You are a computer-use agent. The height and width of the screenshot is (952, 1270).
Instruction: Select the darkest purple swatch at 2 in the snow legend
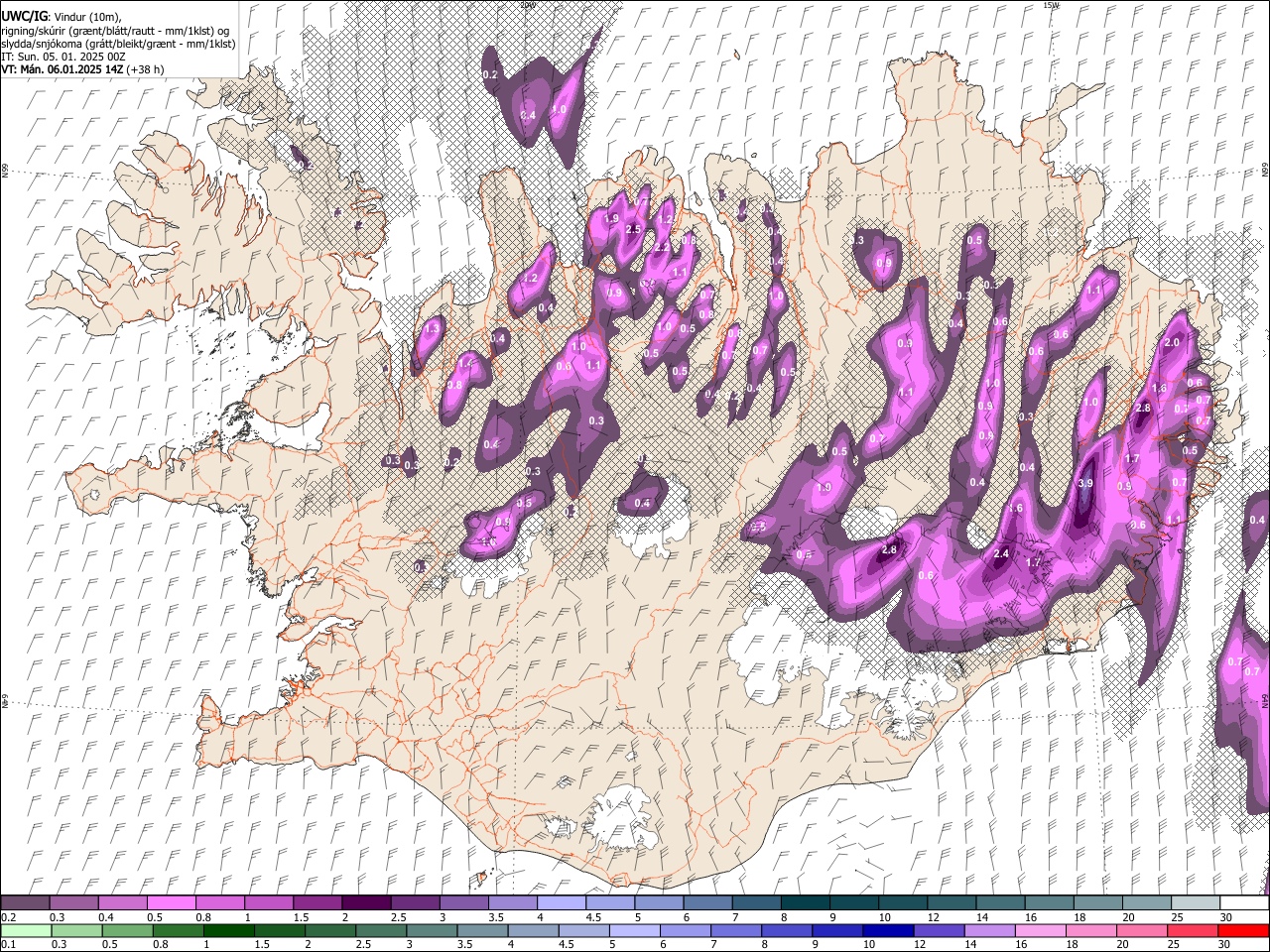(x=366, y=902)
